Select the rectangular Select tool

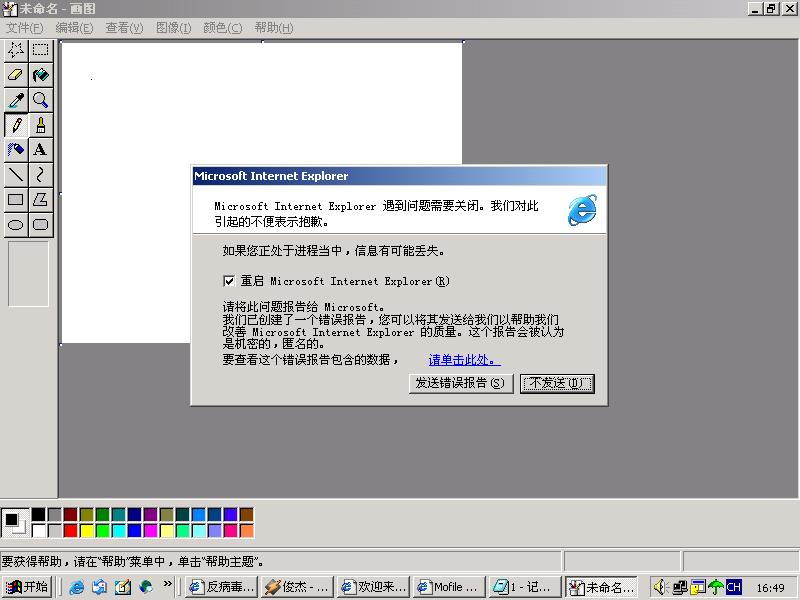tap(41, 50)
